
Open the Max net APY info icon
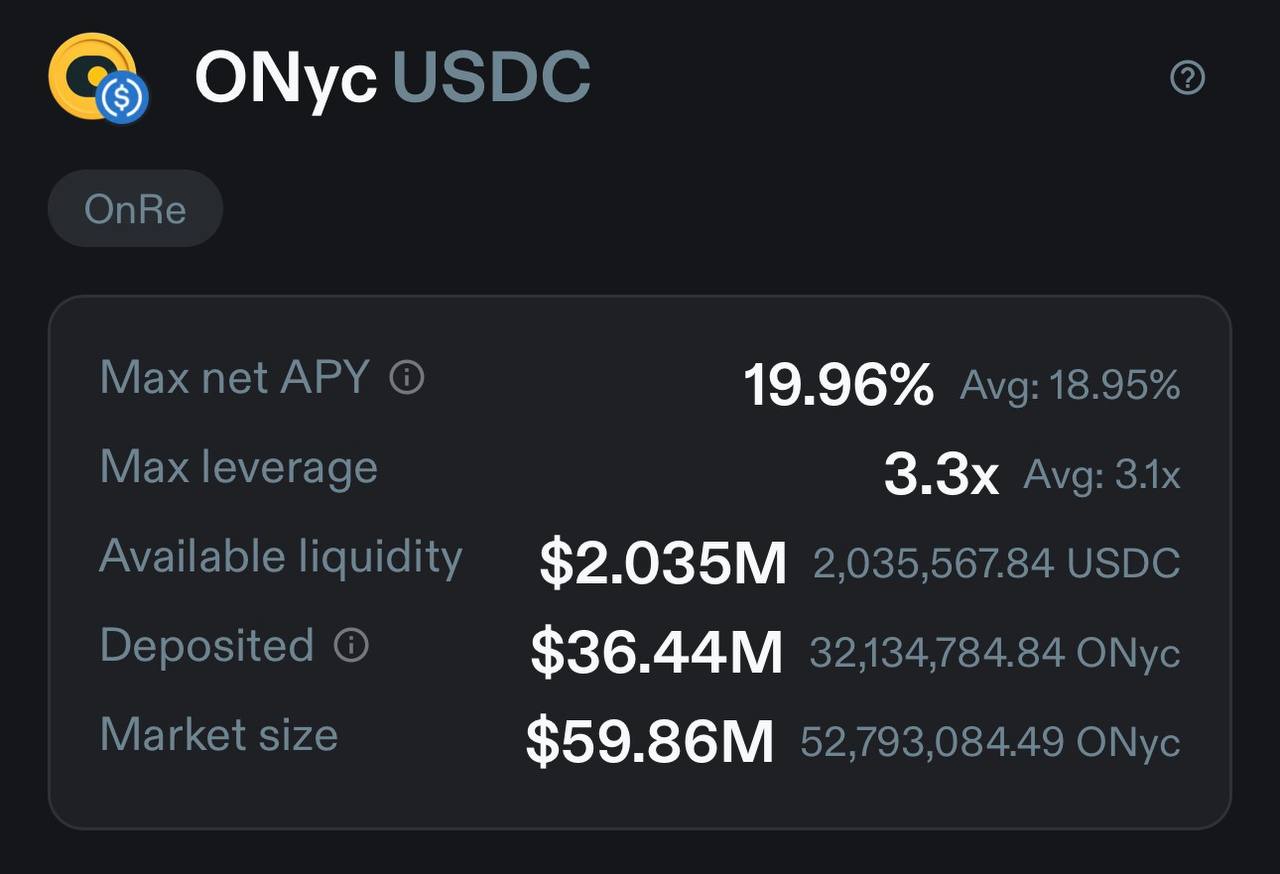407,378
